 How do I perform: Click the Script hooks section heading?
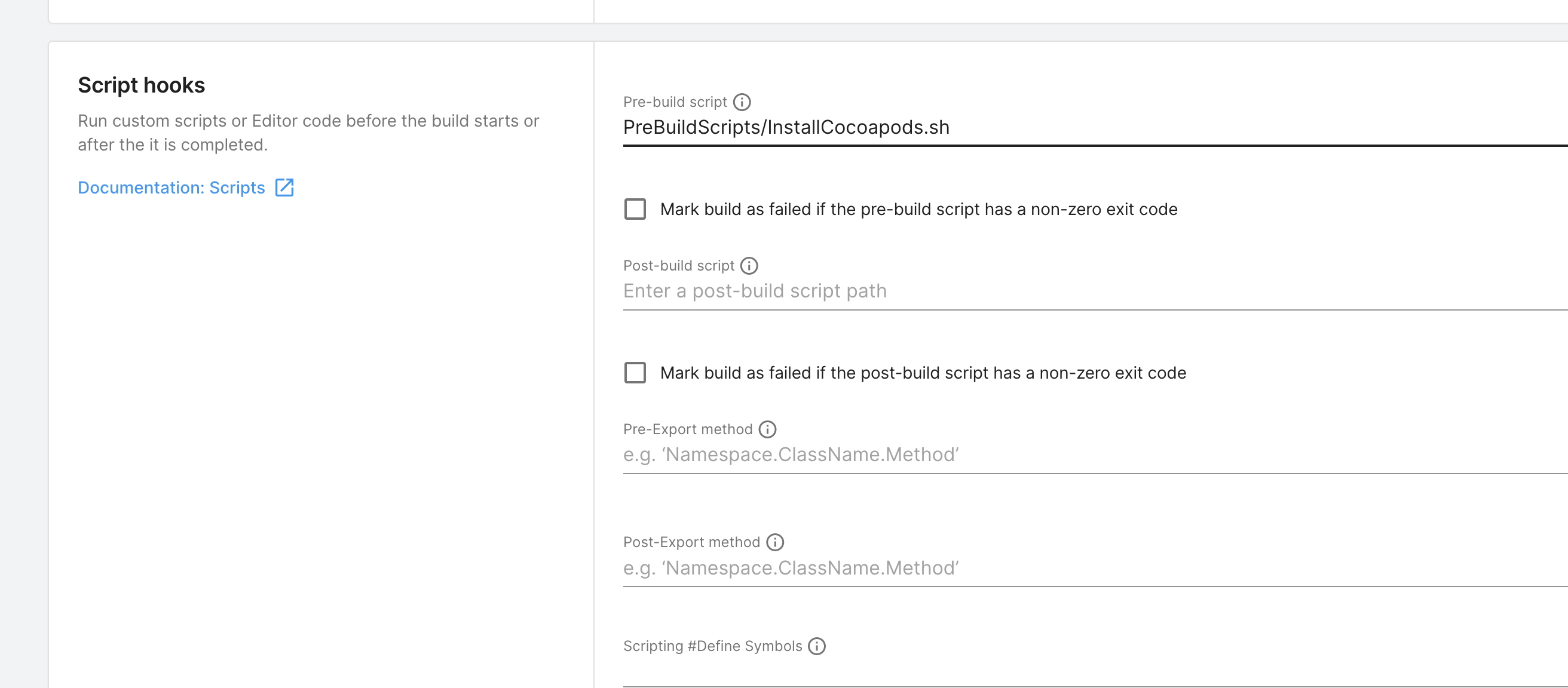[141, 85]
